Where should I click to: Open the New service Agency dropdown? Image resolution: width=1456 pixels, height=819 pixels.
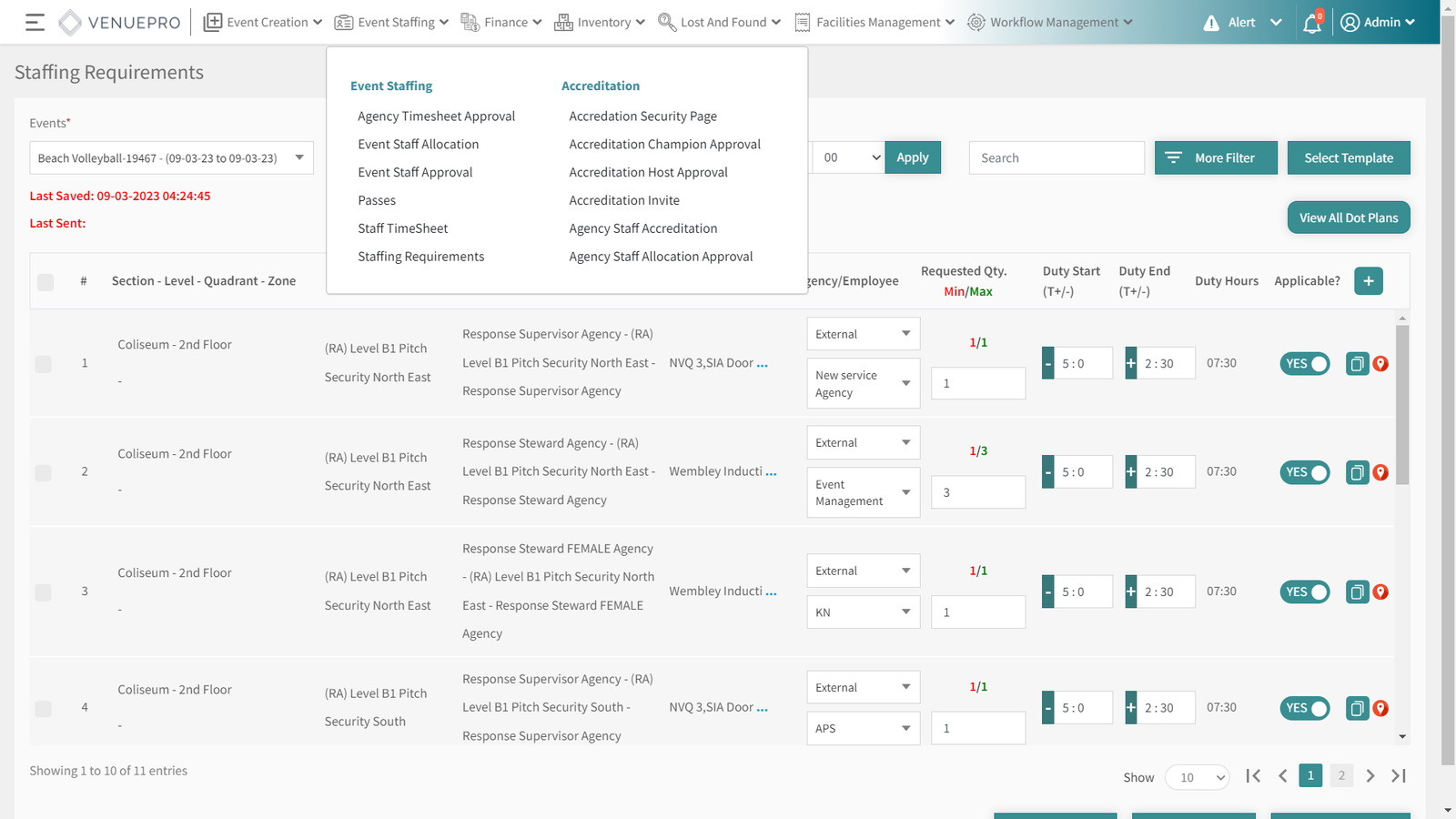[863, 383]
